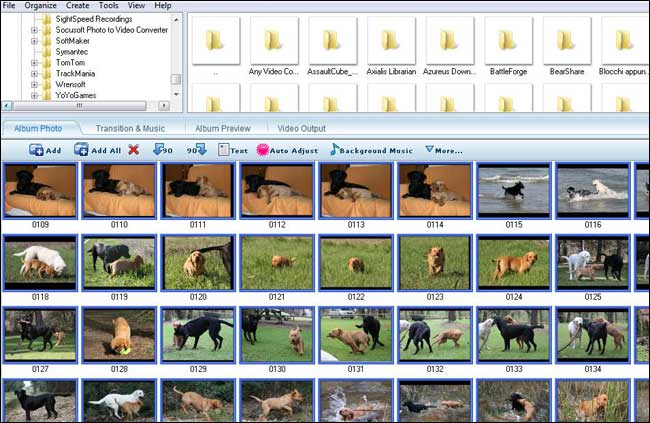Open the AssaultCube_ folder
Viewport: 650px width, 423px height.
[332, 41]
